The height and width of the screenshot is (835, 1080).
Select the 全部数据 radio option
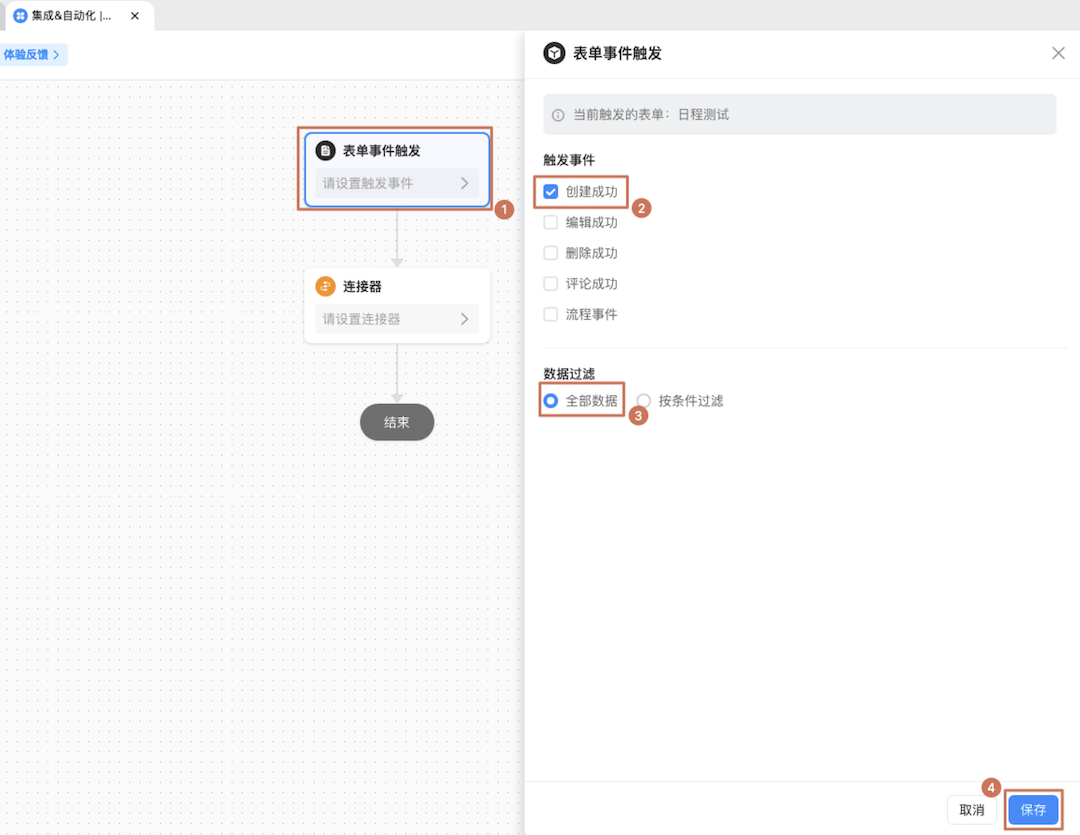pos(550,400)
